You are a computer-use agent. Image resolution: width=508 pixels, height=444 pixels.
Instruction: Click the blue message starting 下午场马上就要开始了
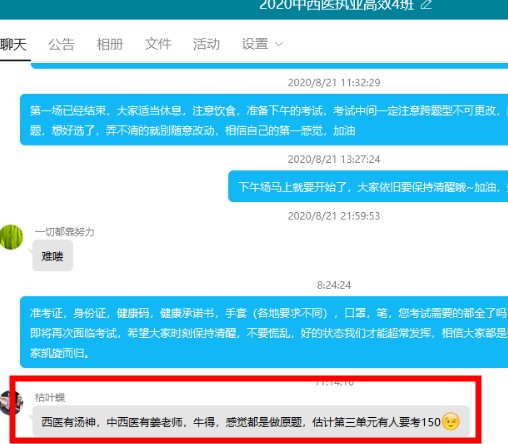[x=368, y=187]
